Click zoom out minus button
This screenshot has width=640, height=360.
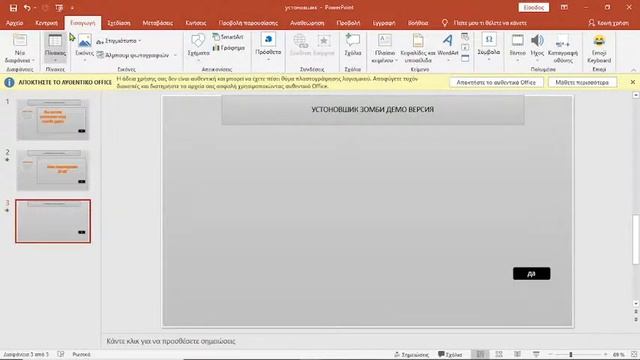550,354
